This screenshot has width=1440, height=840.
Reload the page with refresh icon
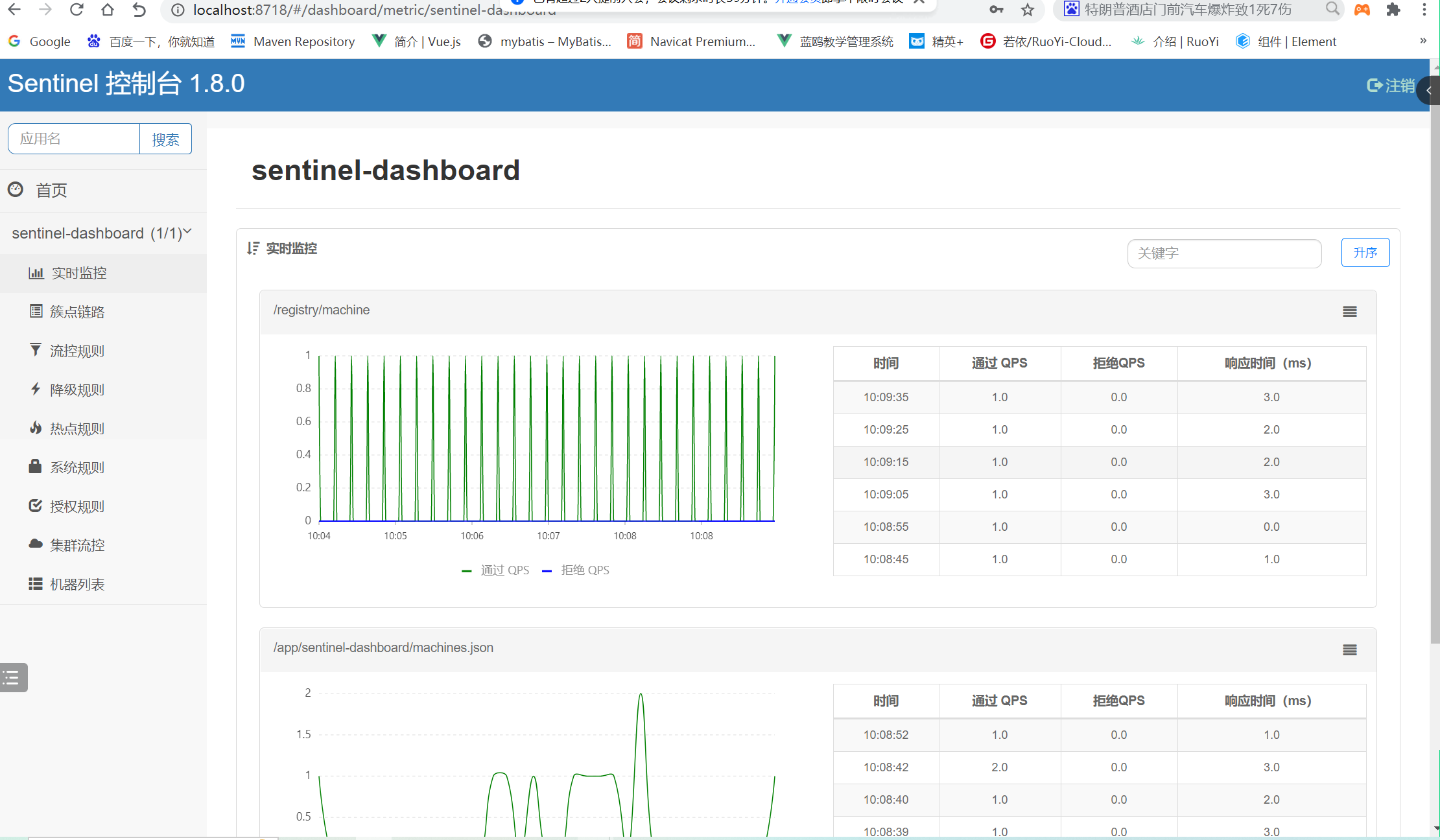77,10
